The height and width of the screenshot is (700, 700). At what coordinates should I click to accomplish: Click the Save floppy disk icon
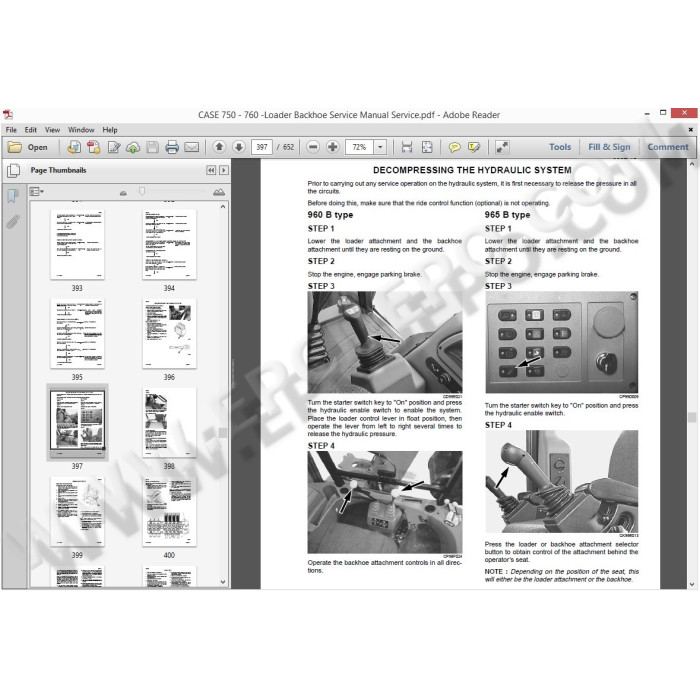coord(152,147)
